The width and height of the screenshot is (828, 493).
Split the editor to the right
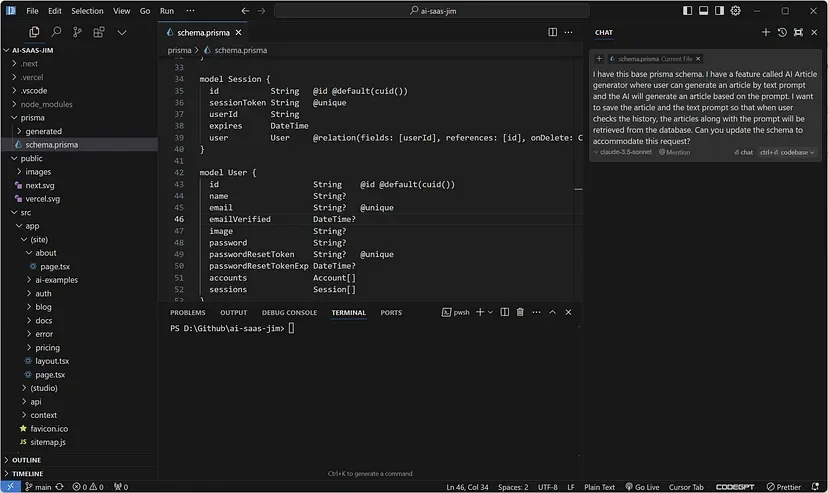click(x=553, y=33)
